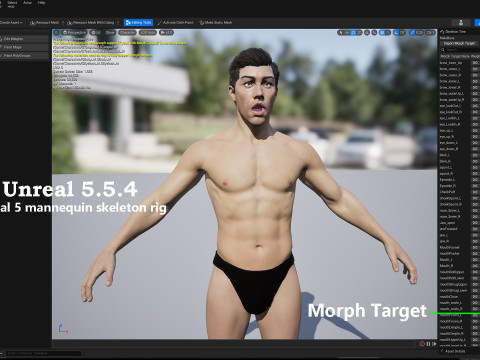Viewport: 480px width, 360px height.
Task: Activate Cloth Paint tool
Action: 175,22
